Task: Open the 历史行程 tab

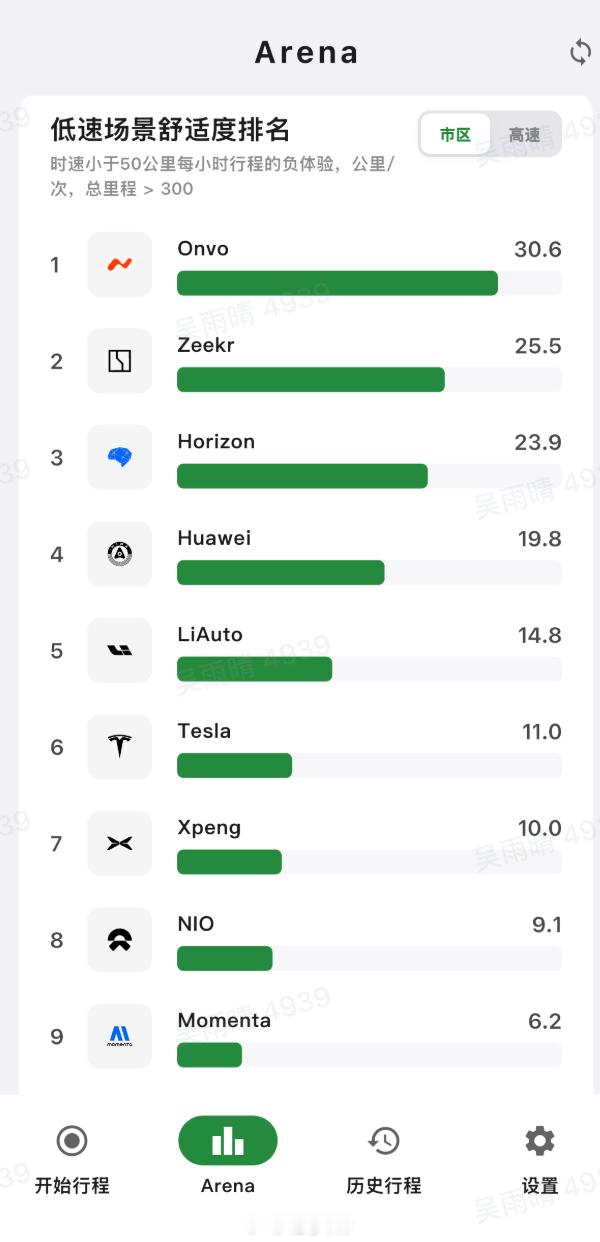Action: [384, 1158]
